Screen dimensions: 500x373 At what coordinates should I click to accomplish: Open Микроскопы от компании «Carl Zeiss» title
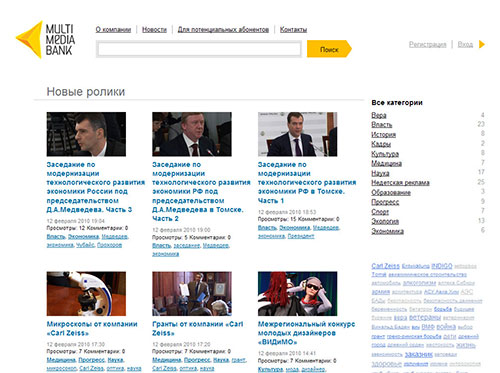point(92,328)
